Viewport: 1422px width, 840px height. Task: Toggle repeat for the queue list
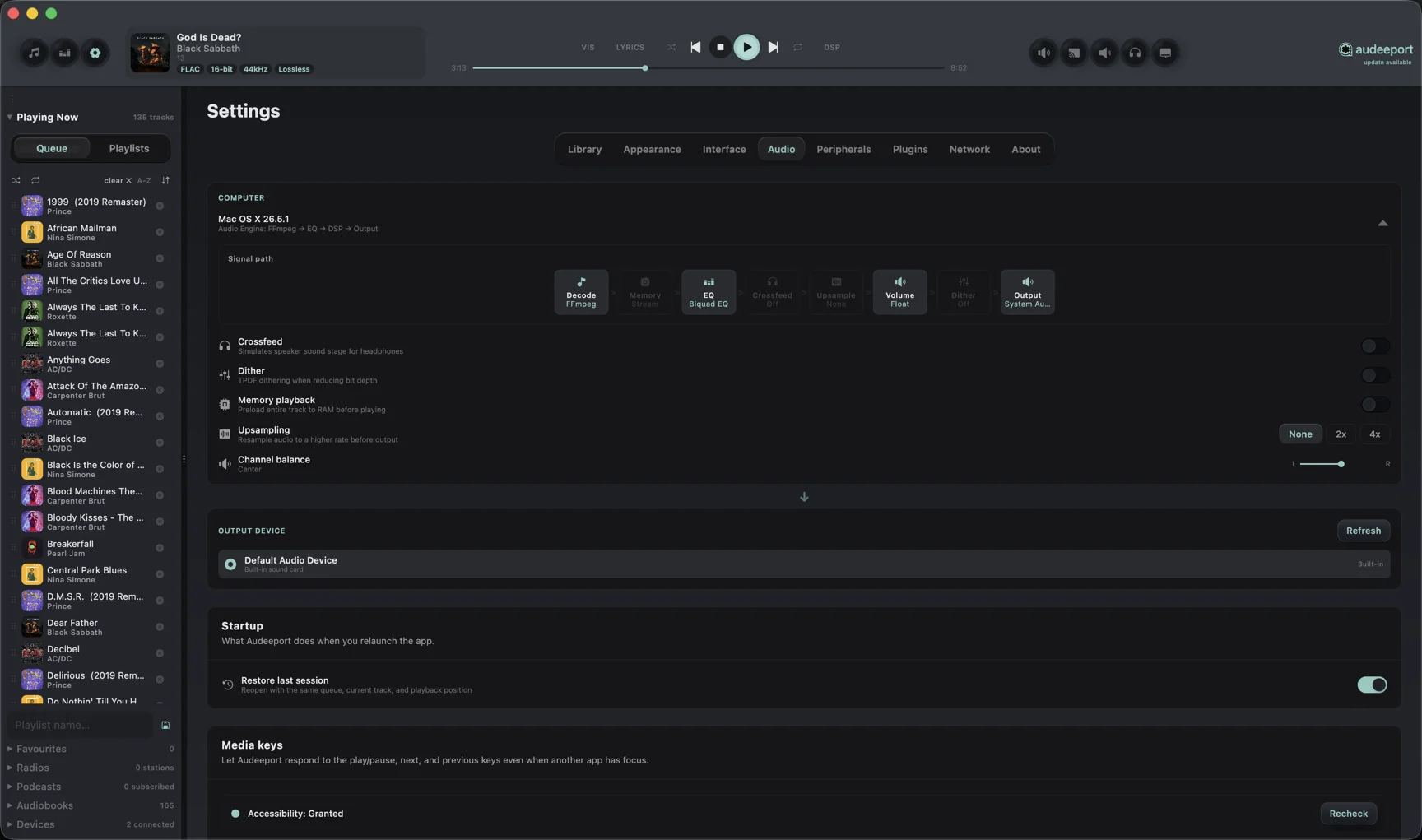35,181
